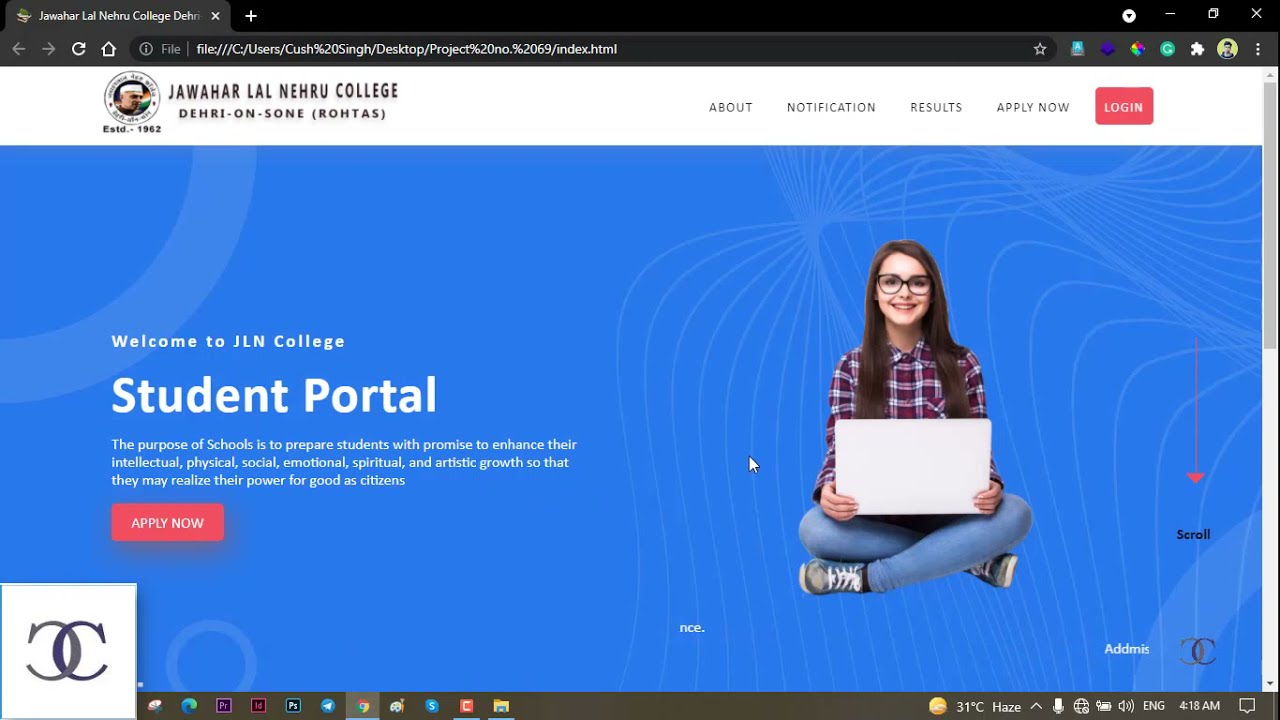The width and height of the screenshot is (1280, 720).
Task: Open Microsoft Edge from the taskbar
Action: [x=189, y=706]
